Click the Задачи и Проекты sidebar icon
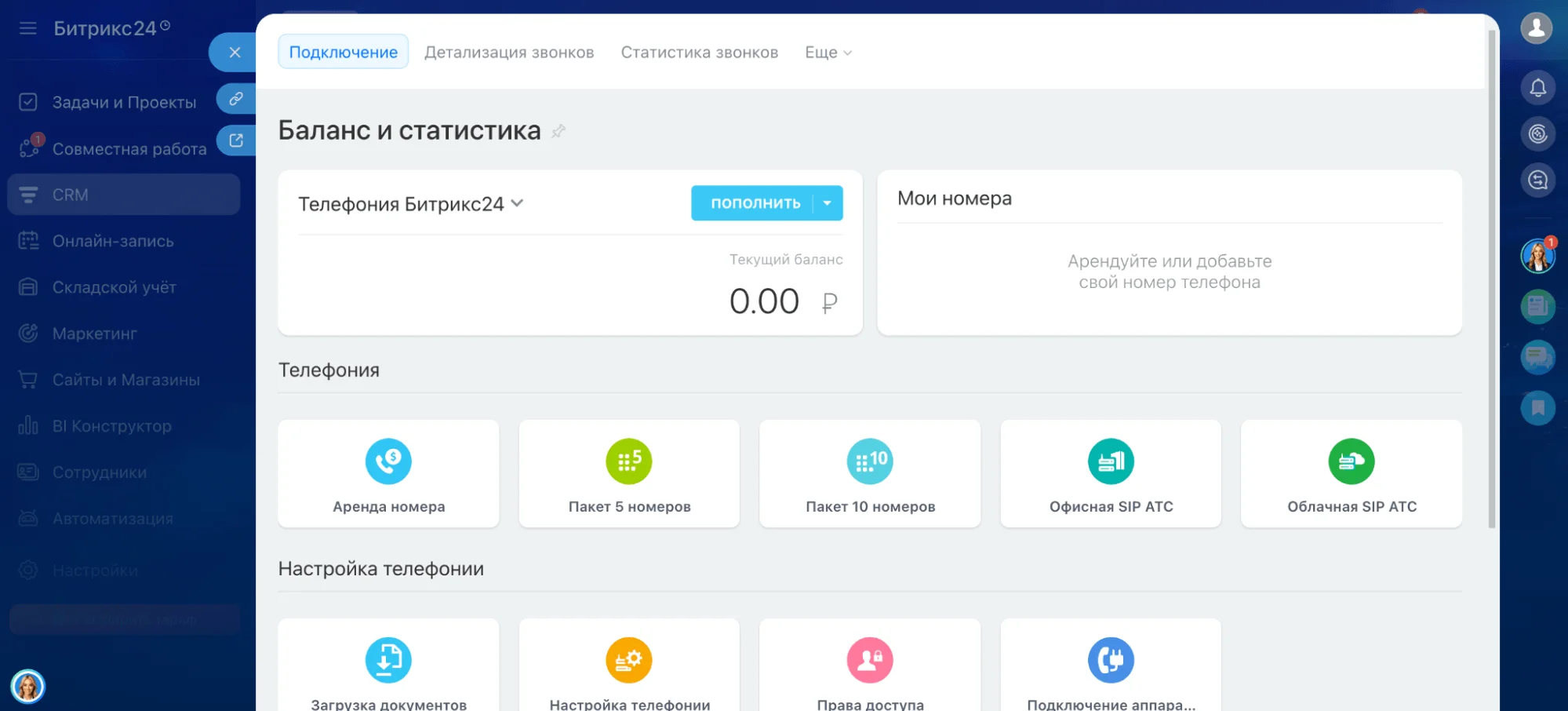This screenshot has height=711, width=1568. click(28, 102)
